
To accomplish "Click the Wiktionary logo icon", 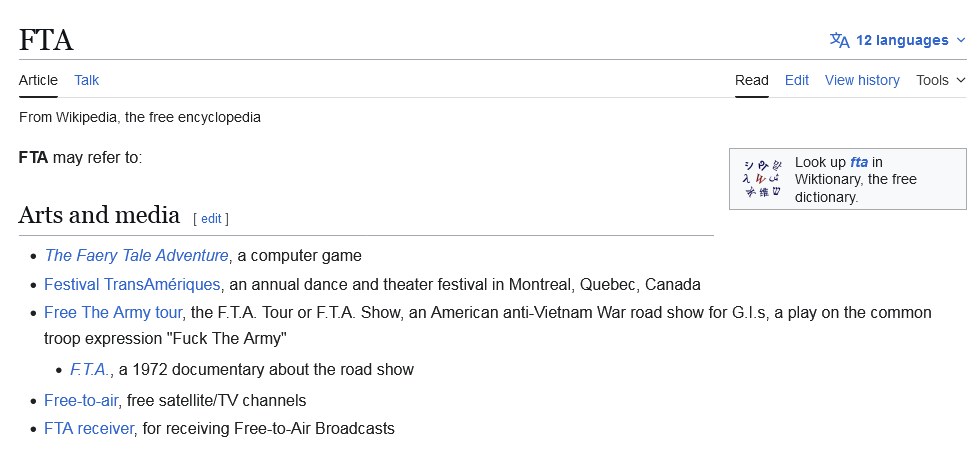I will pyautogui.click(x=761, y=178).
